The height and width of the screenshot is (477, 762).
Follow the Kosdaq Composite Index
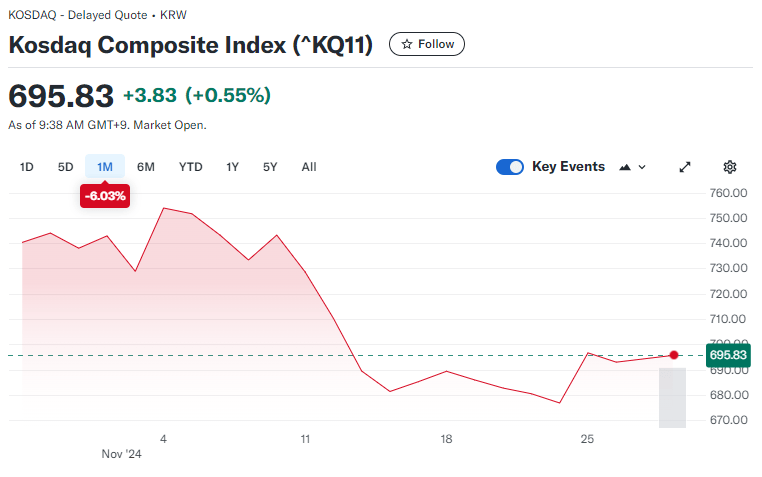pos(427,44)
